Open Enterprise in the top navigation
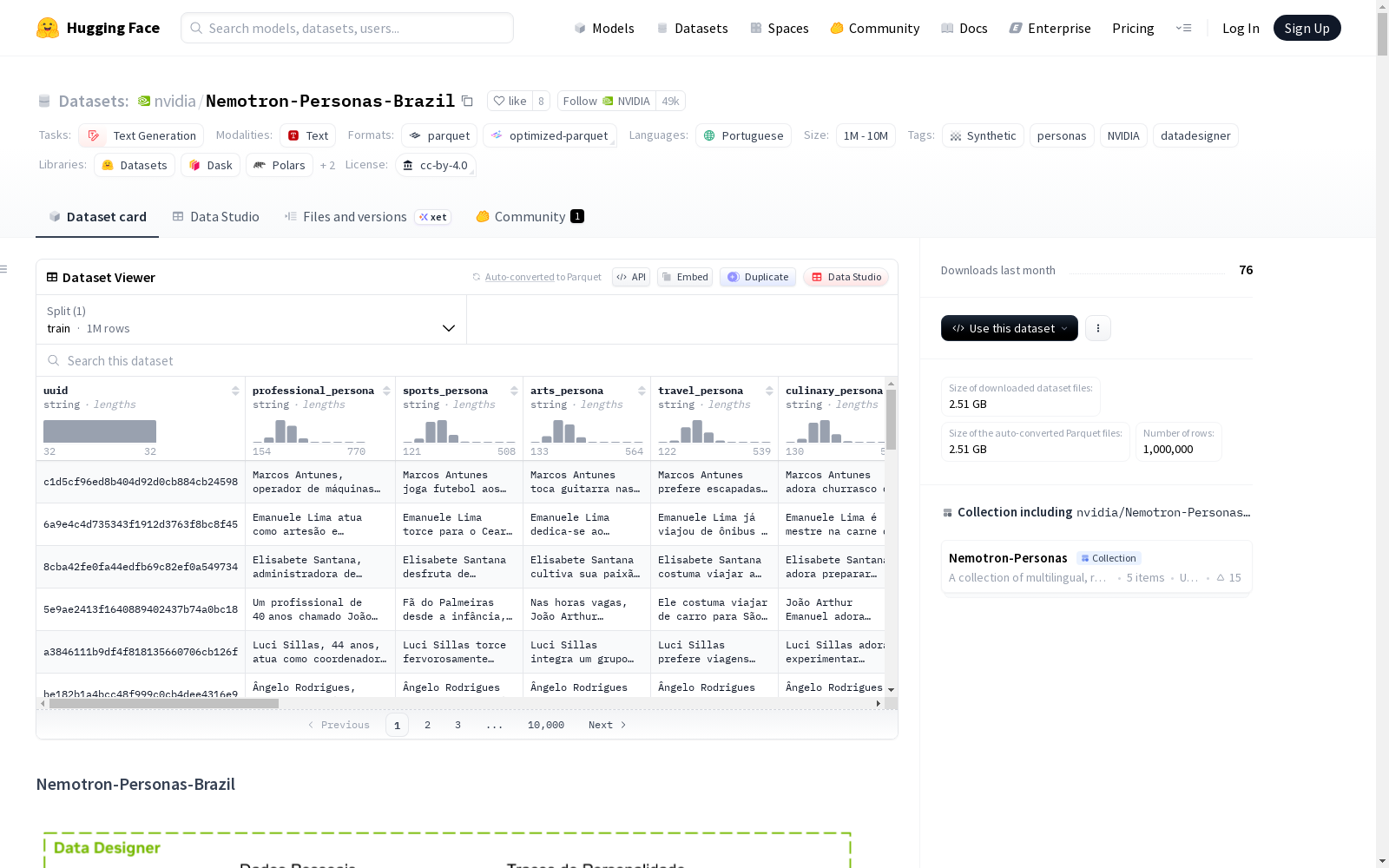Screen dimensions: 1389x868 point(1050,28)
